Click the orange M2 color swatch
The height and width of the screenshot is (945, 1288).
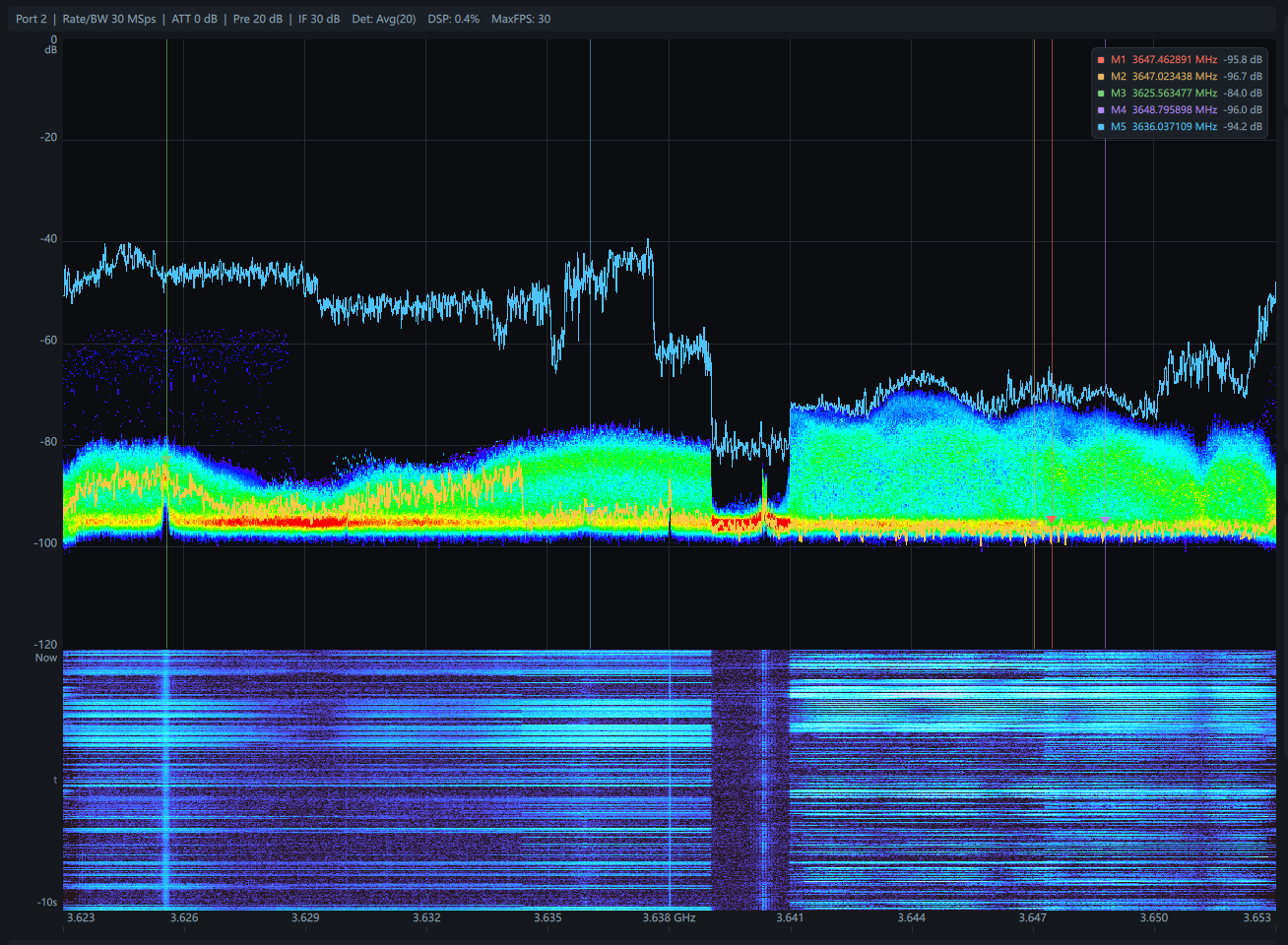click(x=1101, y=77)
